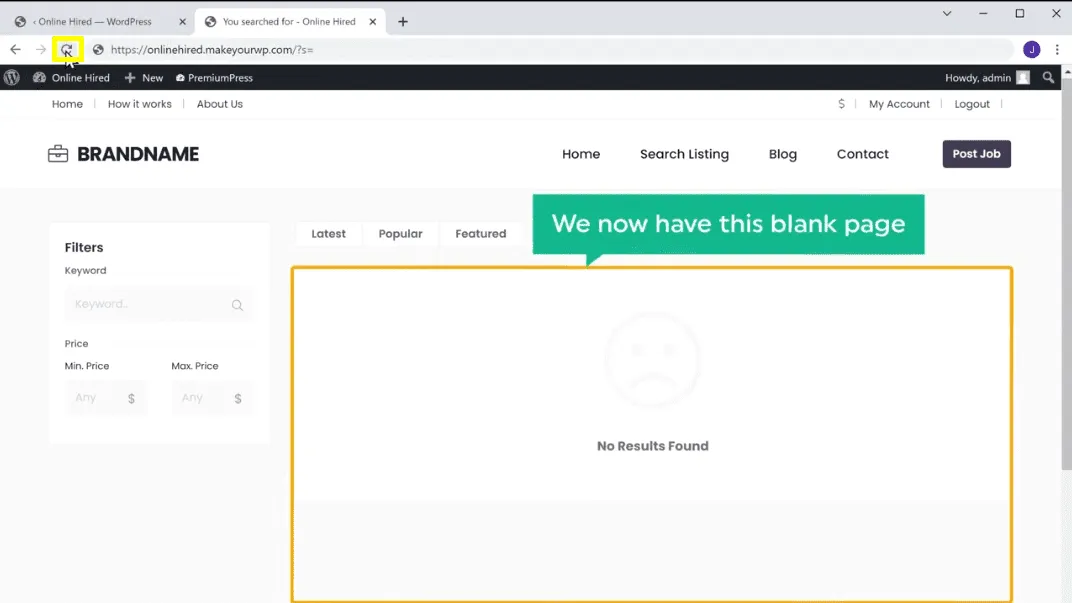Click the Keyword filter input field
Viewport: 1072px width, 603px height.
(x=150, y=305)
